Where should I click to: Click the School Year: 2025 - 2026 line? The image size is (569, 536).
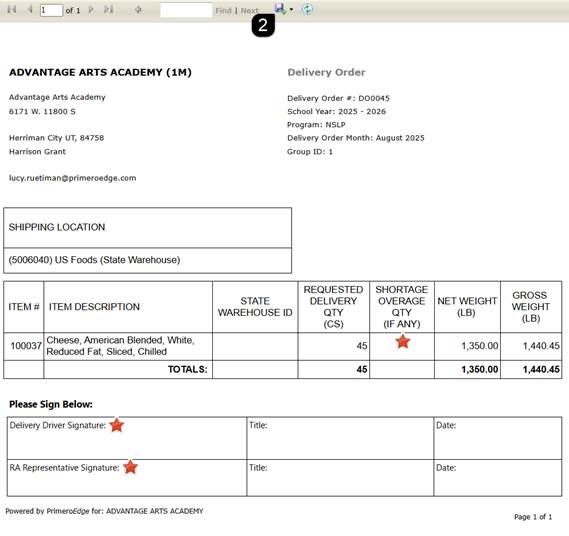(x=336, y=111)
